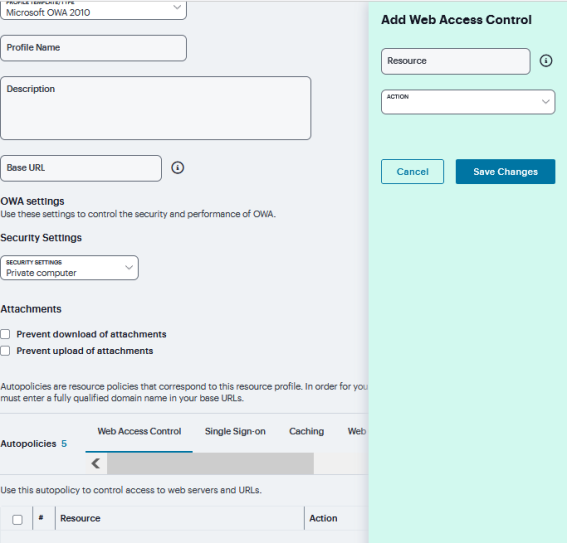Open the Caching tab

[306, 431]
